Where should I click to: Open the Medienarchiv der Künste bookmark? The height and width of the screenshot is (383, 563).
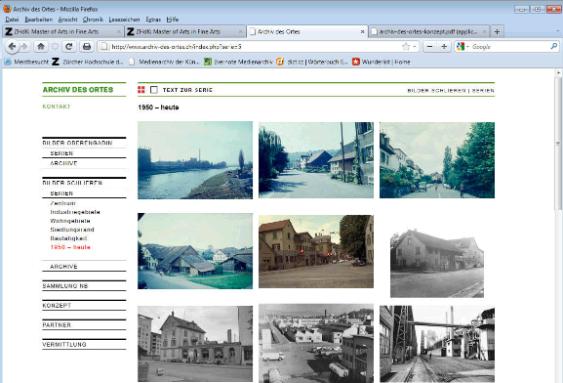coord(164,62)
